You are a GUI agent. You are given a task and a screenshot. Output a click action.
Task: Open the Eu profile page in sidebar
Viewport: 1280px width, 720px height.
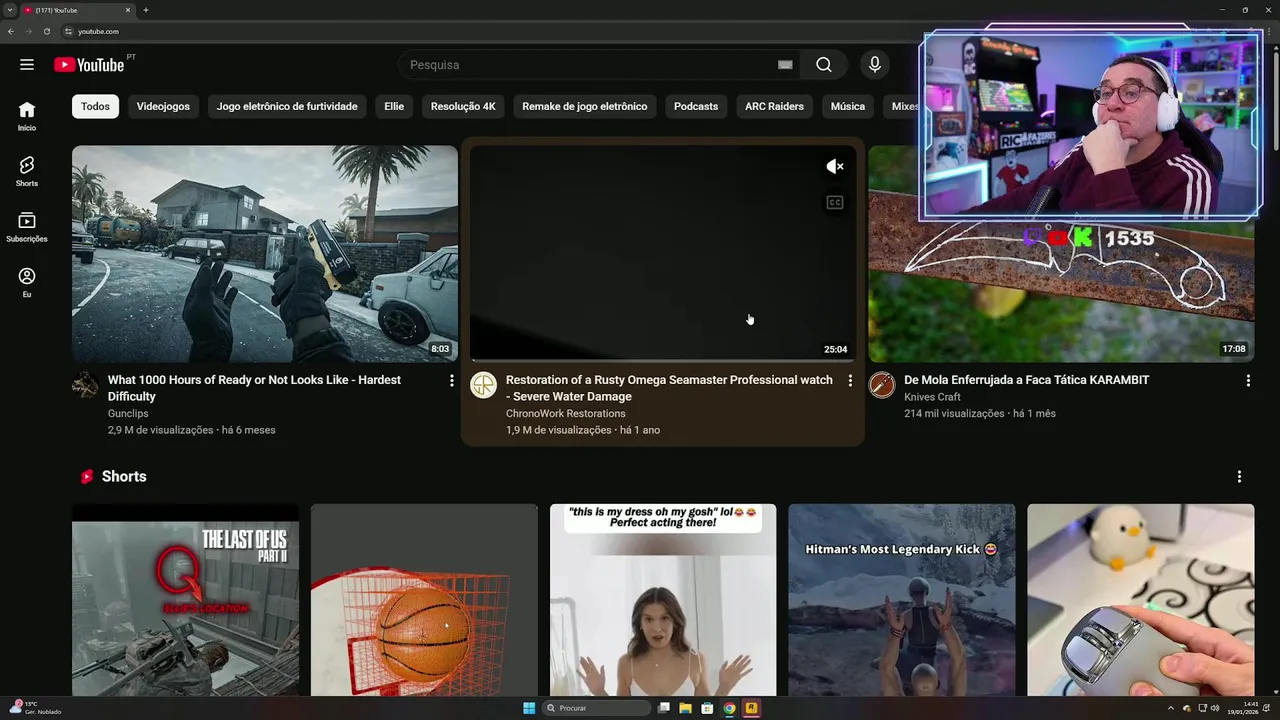point(27,283)
